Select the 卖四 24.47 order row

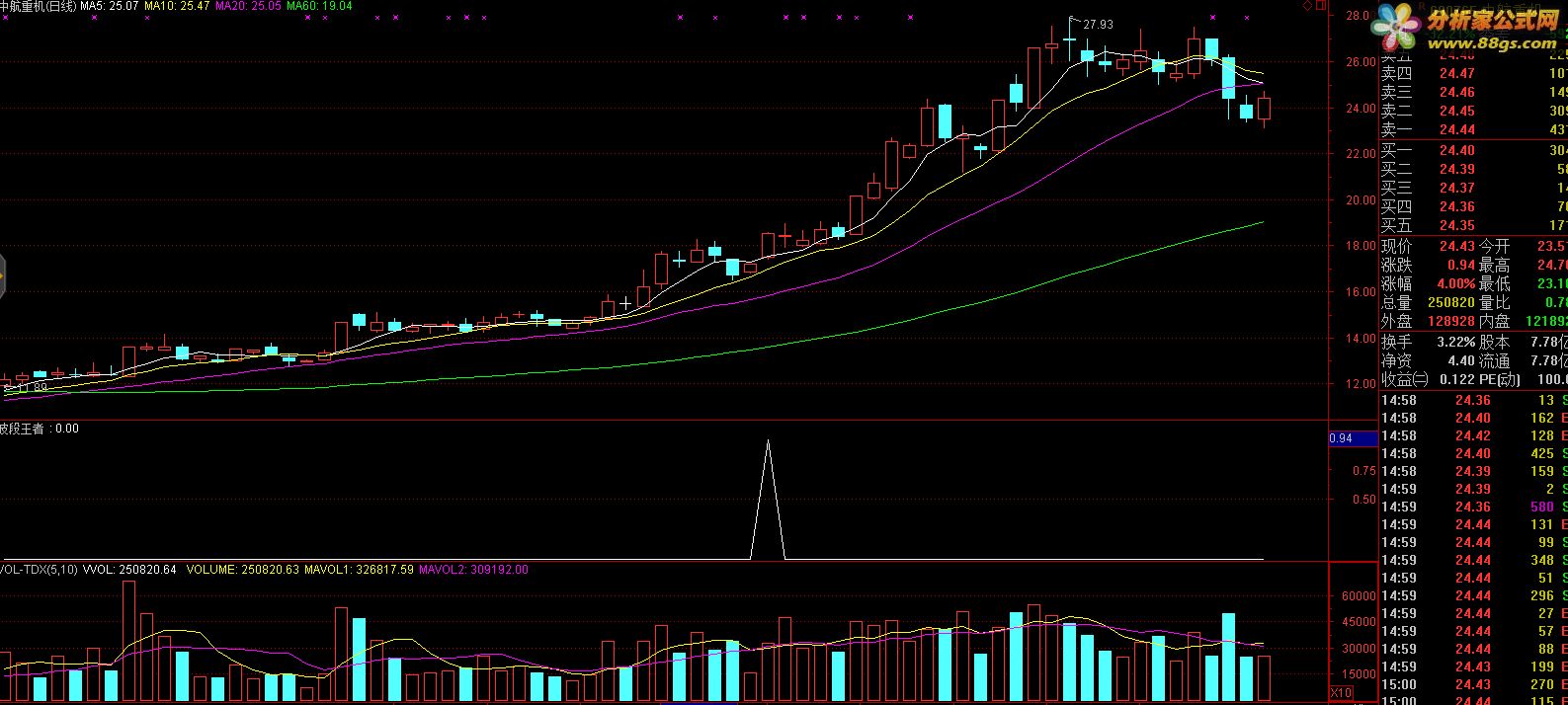[x=1473, y=73]
